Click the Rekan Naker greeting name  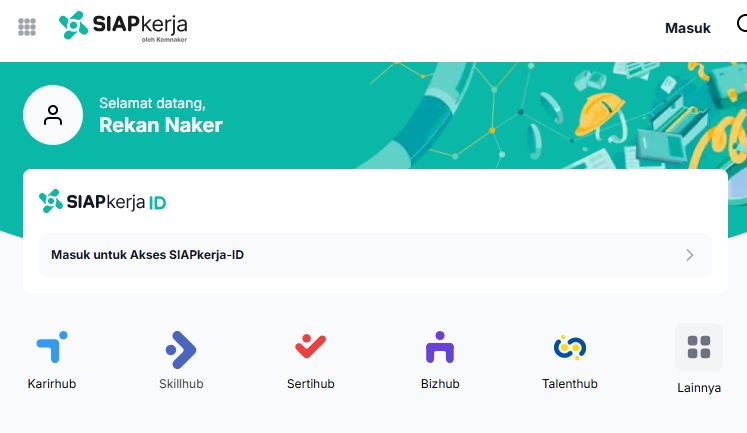[160, 125]
